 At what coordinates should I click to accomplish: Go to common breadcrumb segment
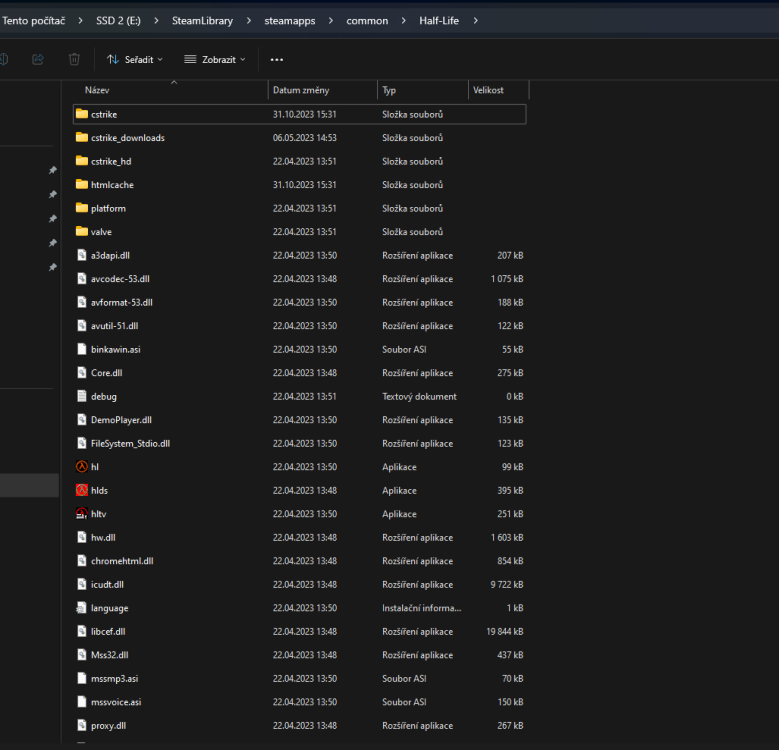(x=367, y=21)
